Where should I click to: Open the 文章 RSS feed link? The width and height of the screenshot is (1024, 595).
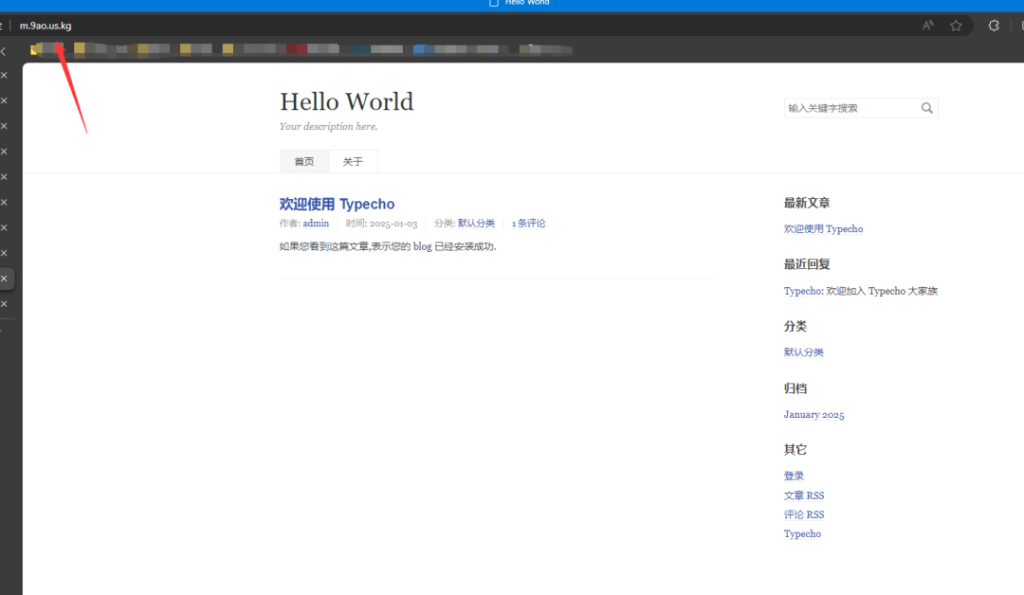pyautogui.click(x=804, y=496)
